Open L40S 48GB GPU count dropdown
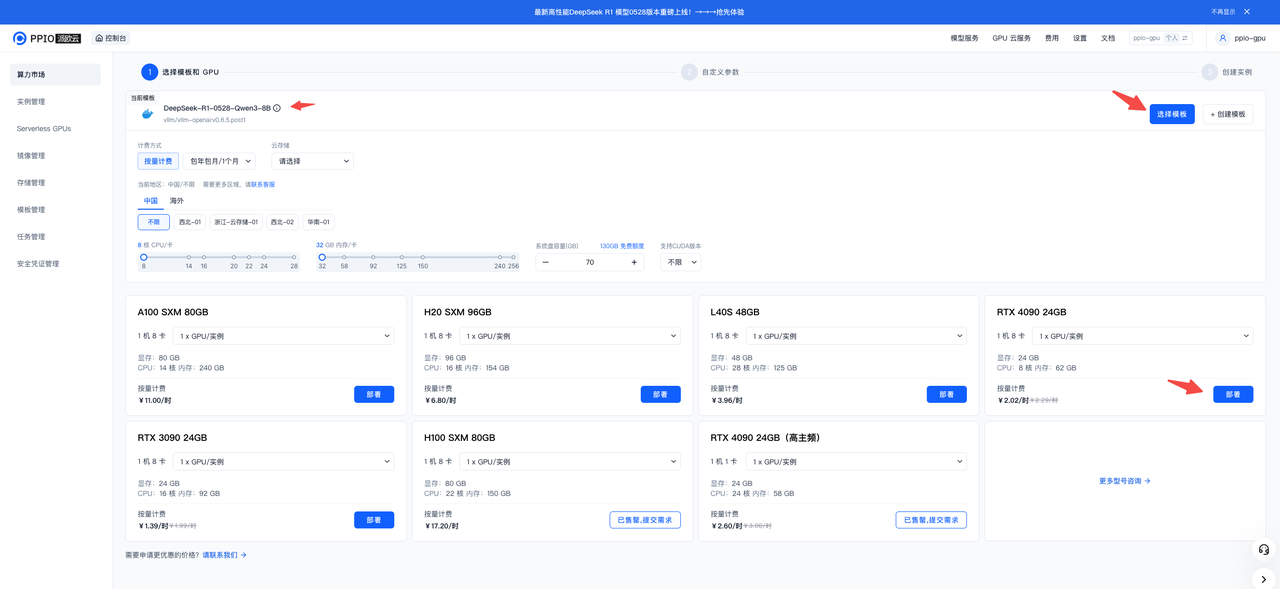This screenshot has width=1280, height=589. coord(857,336)
